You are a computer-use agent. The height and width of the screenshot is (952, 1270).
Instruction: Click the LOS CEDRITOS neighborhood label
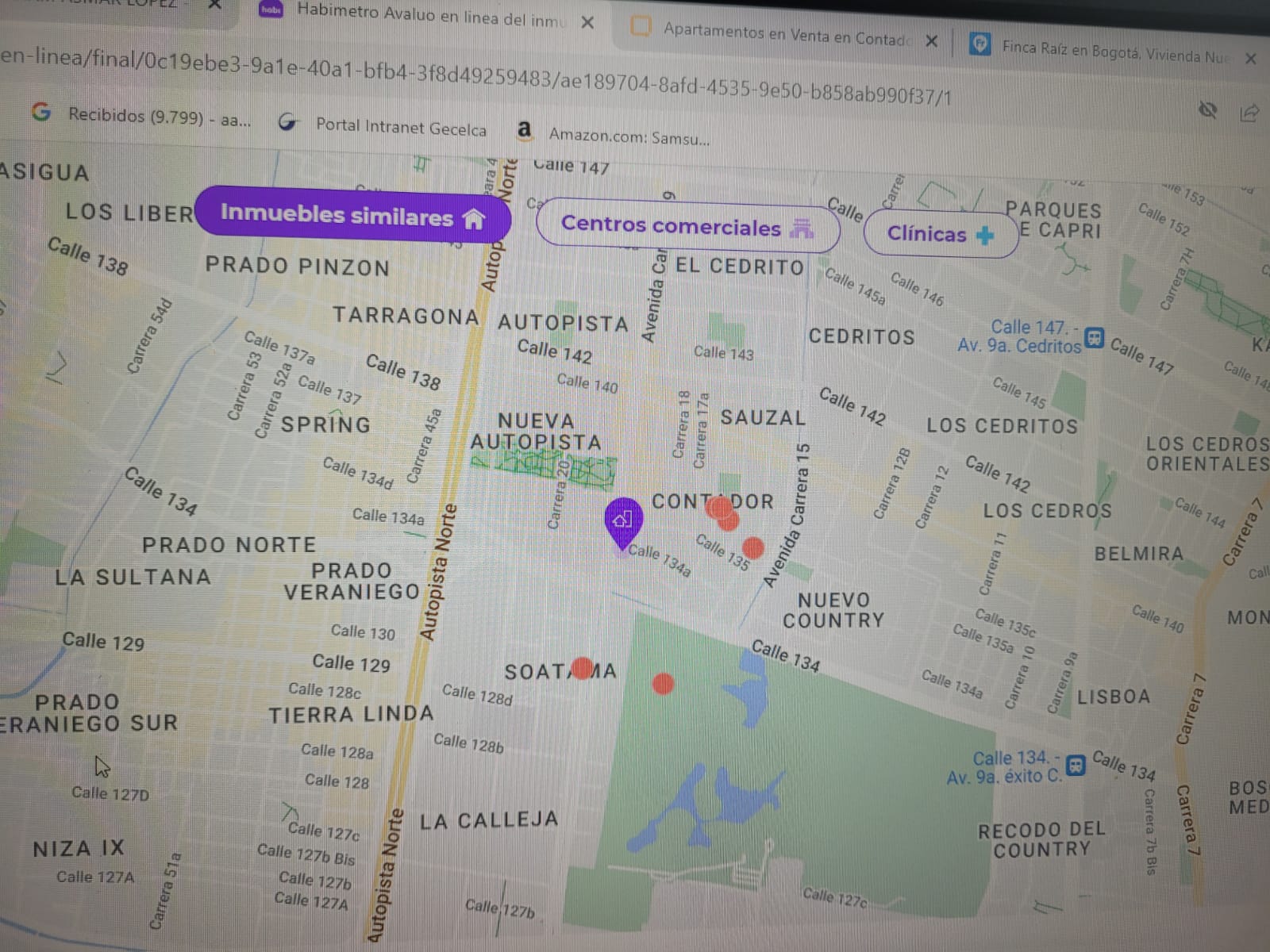coord(1003,426)
